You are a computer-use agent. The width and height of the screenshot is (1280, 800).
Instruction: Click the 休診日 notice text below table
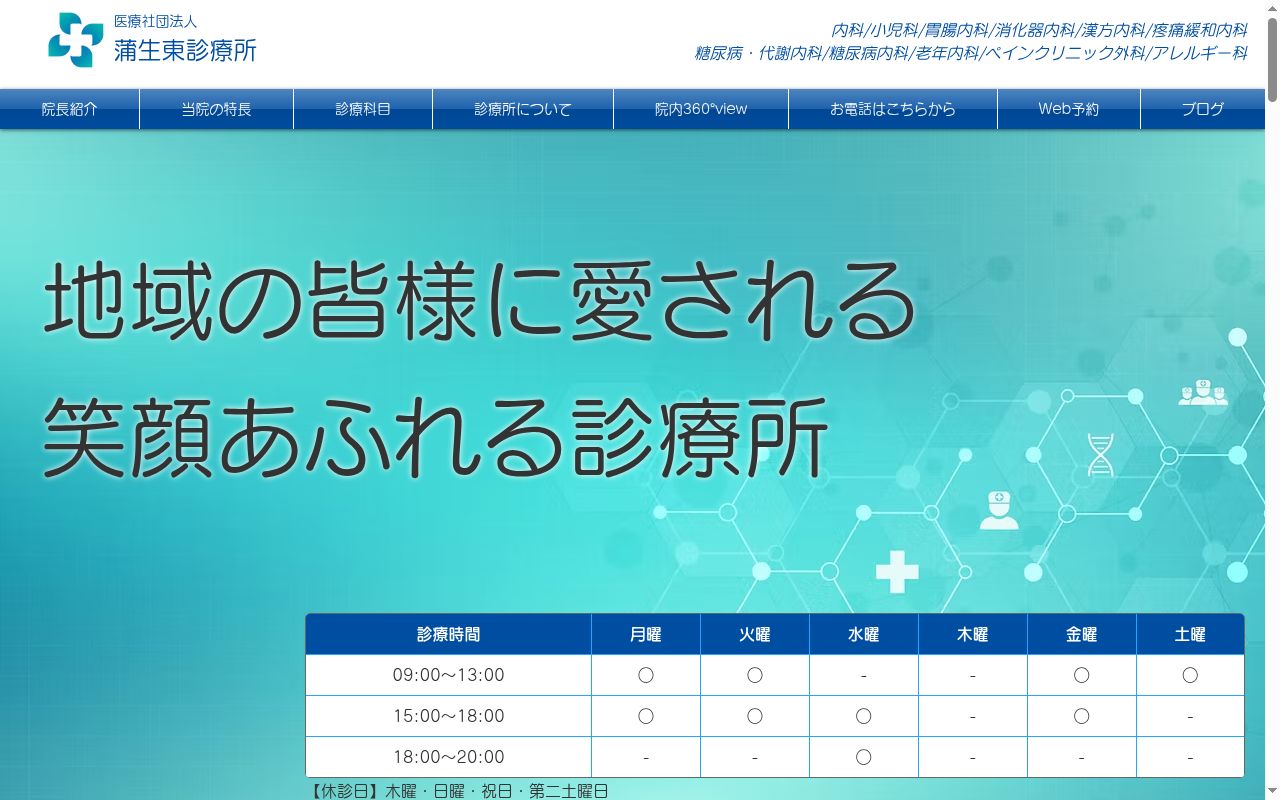point(459,791)
